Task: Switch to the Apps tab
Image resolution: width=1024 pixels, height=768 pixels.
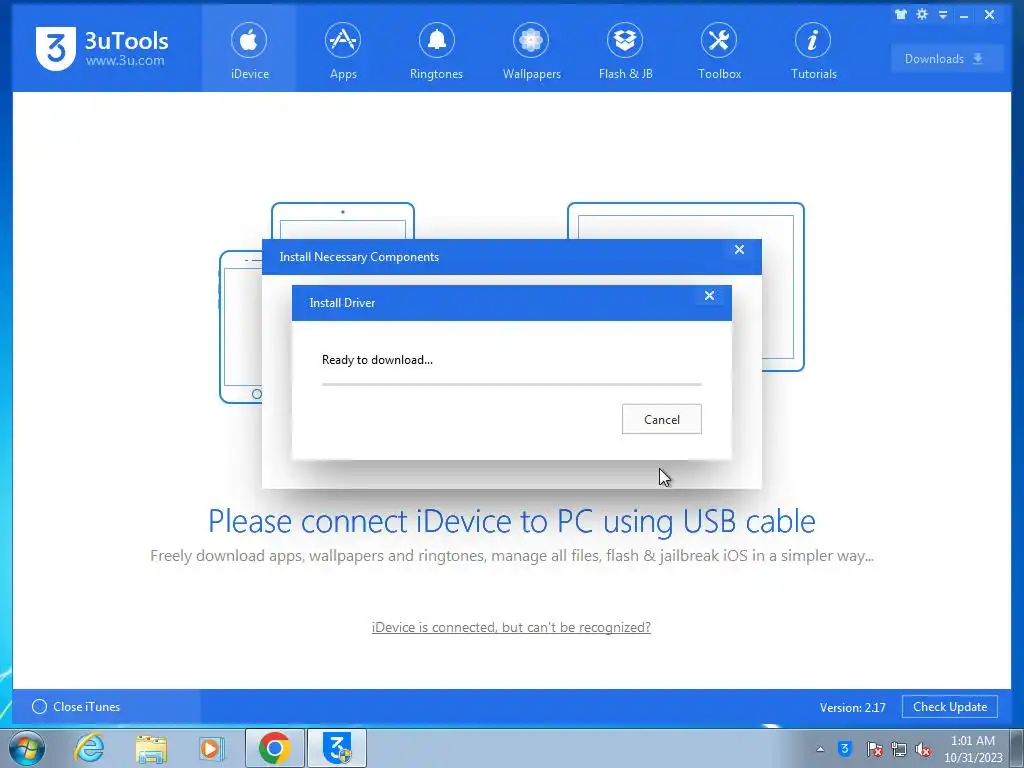Action: tap(343, 49)
